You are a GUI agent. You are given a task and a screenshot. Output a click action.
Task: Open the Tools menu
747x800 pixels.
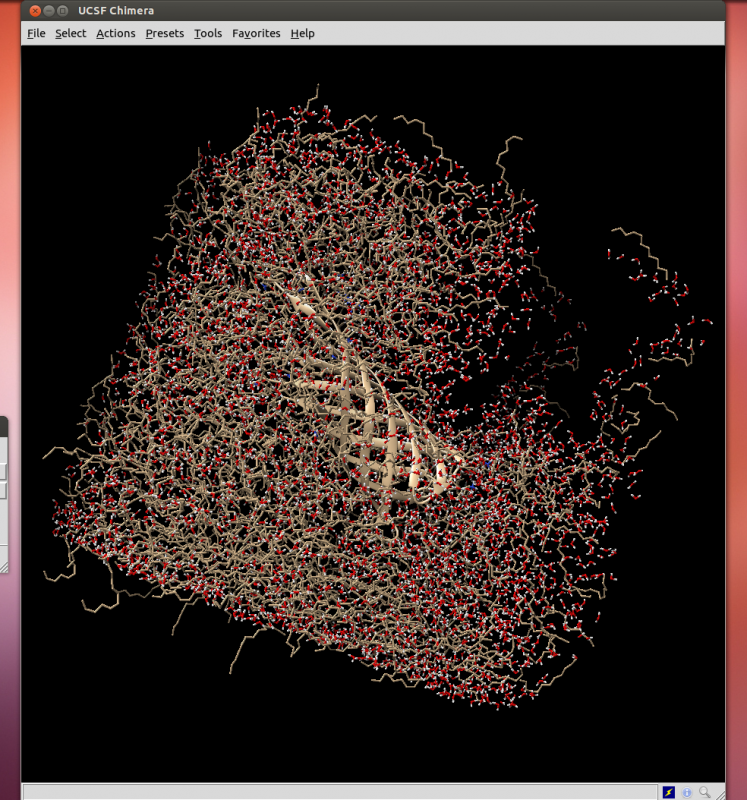coord(208,33)
